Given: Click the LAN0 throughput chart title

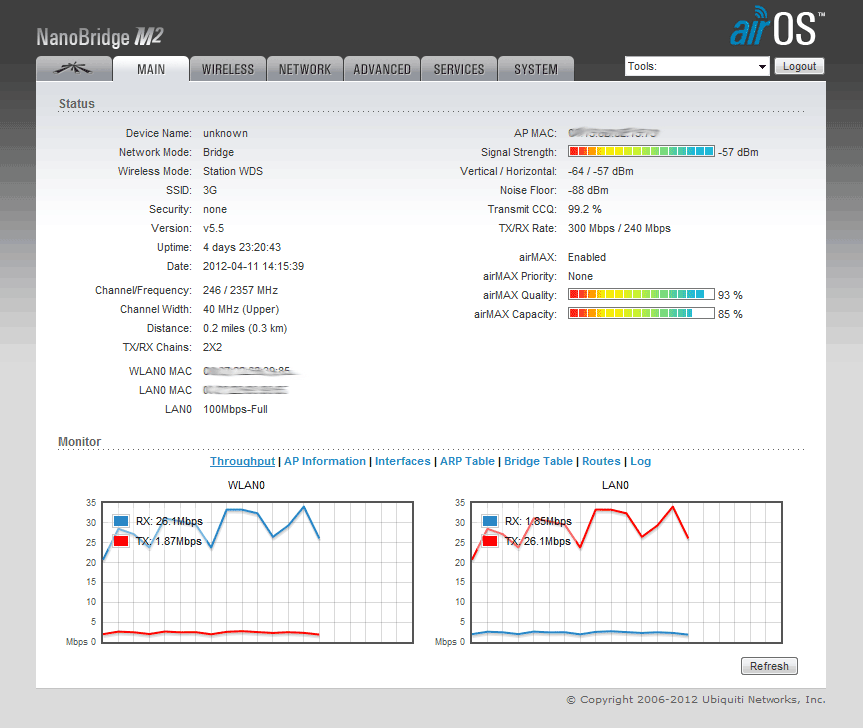Looking at the screenshot, I should tap(615, 485).
